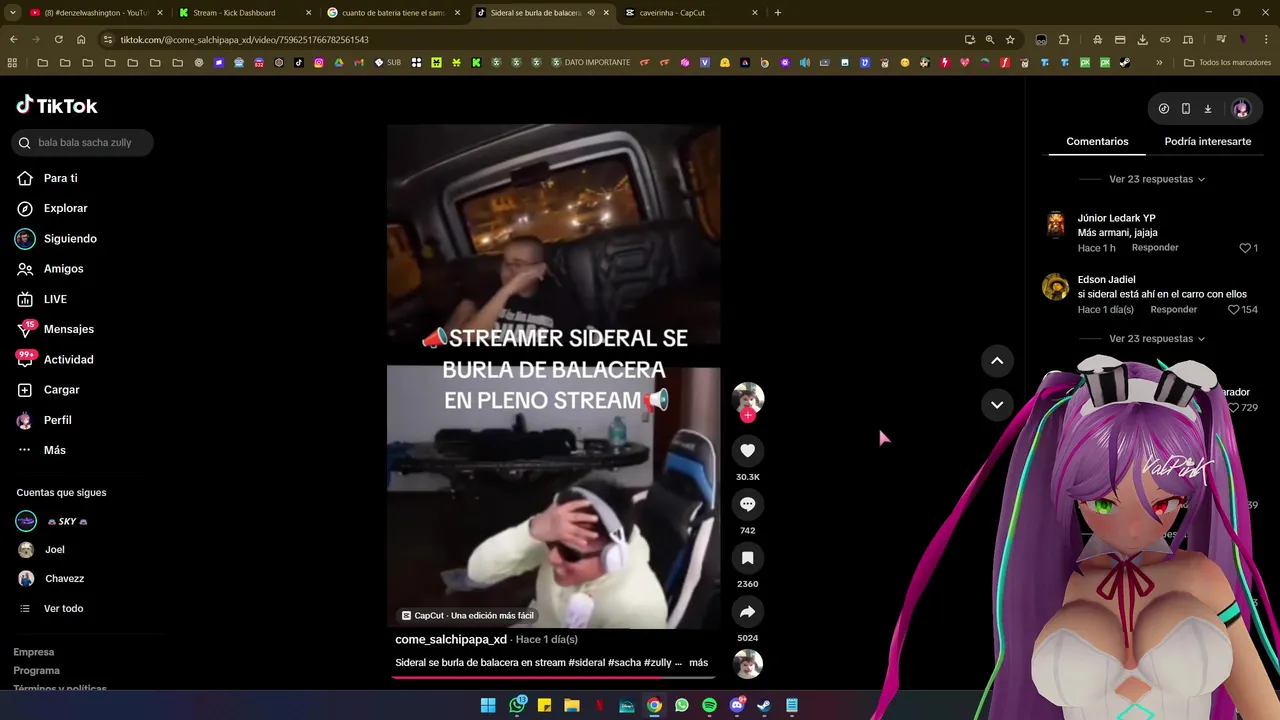The image size is (1280, 720).
Task: Open the Windows Start menu
Action: [x=488, y=705]
